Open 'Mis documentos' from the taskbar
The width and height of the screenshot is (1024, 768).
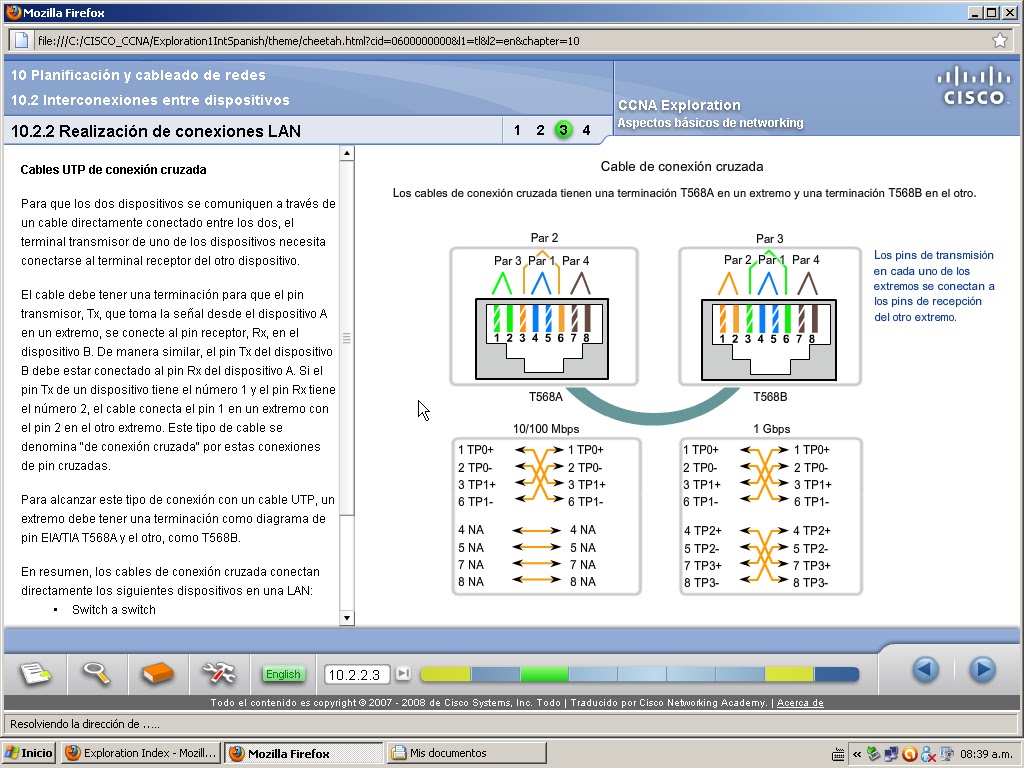click(466, 753)
